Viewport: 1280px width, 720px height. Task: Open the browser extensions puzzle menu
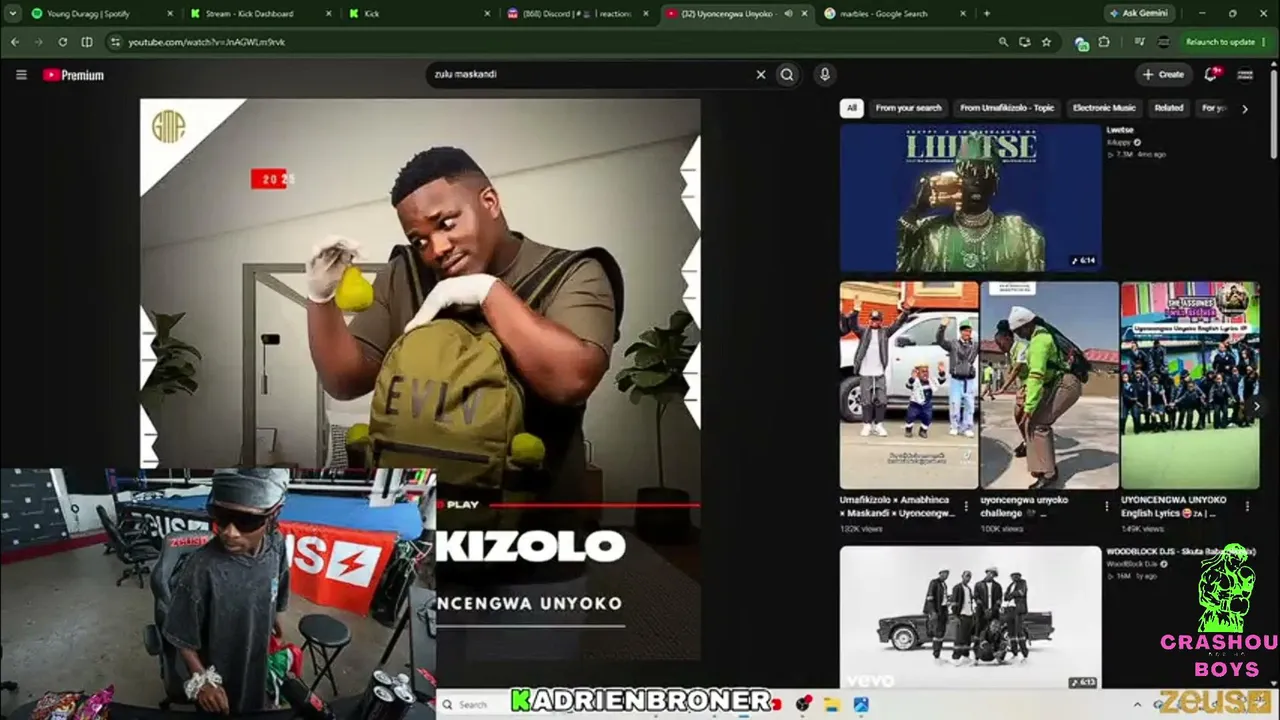tap(1104, 42)
